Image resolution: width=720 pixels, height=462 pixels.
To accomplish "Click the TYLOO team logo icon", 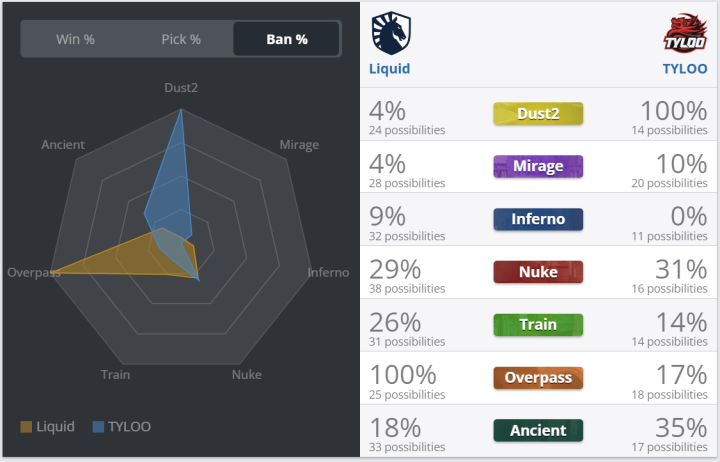I will (686, 33).
